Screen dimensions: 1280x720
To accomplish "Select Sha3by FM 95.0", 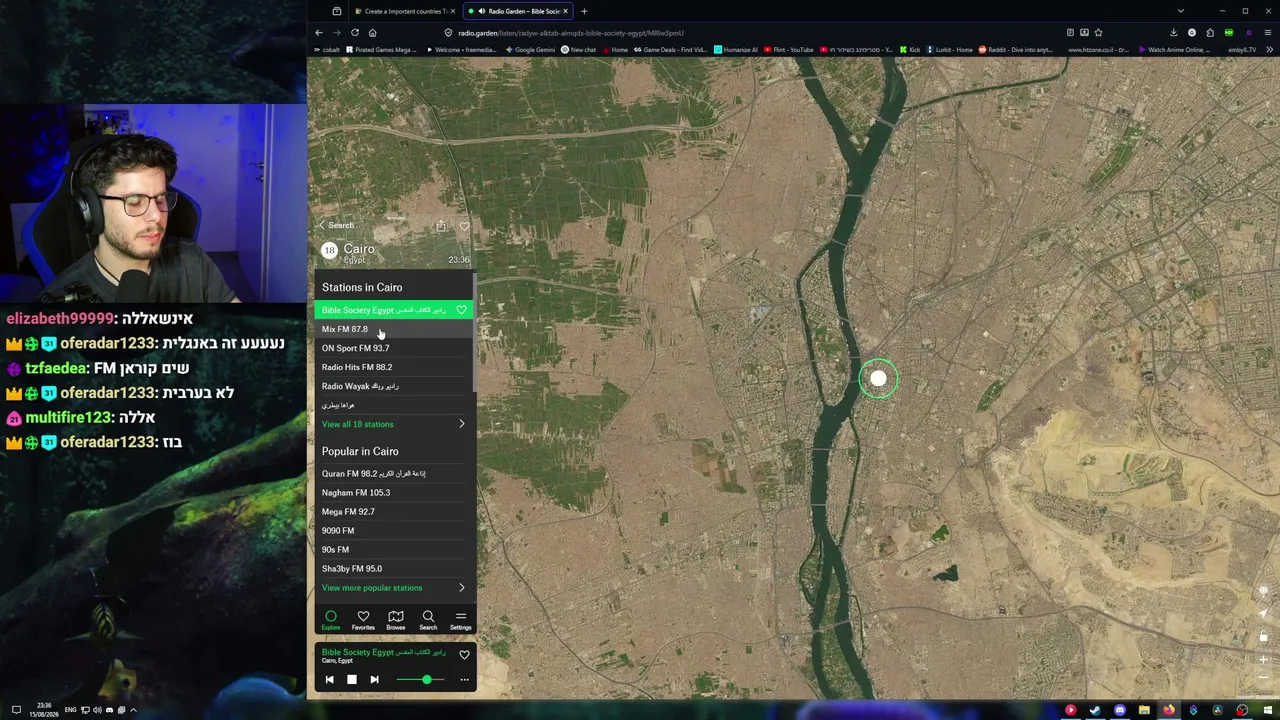I will coord(394,569).
